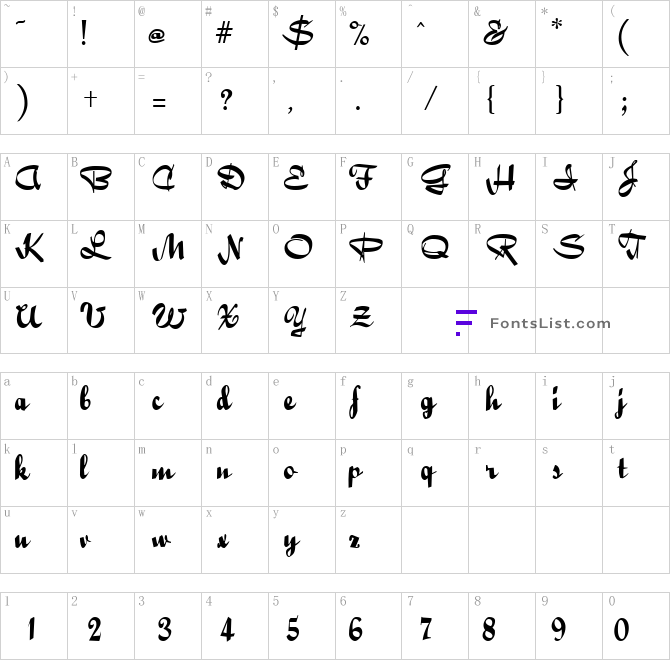Select the question mark glyph
Screen dimensions: 670x660
226,100
